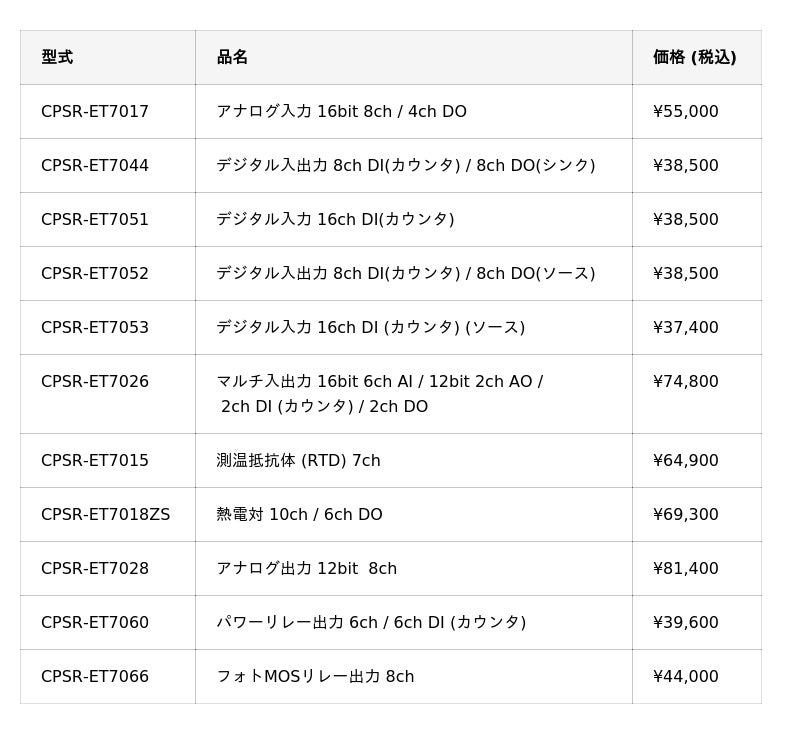This screenshot has height=734, width=800.
Task: Click the 測温抵抗体 (RTD) 7ch description
Action: pyautogui.click(x=298, y=460)
